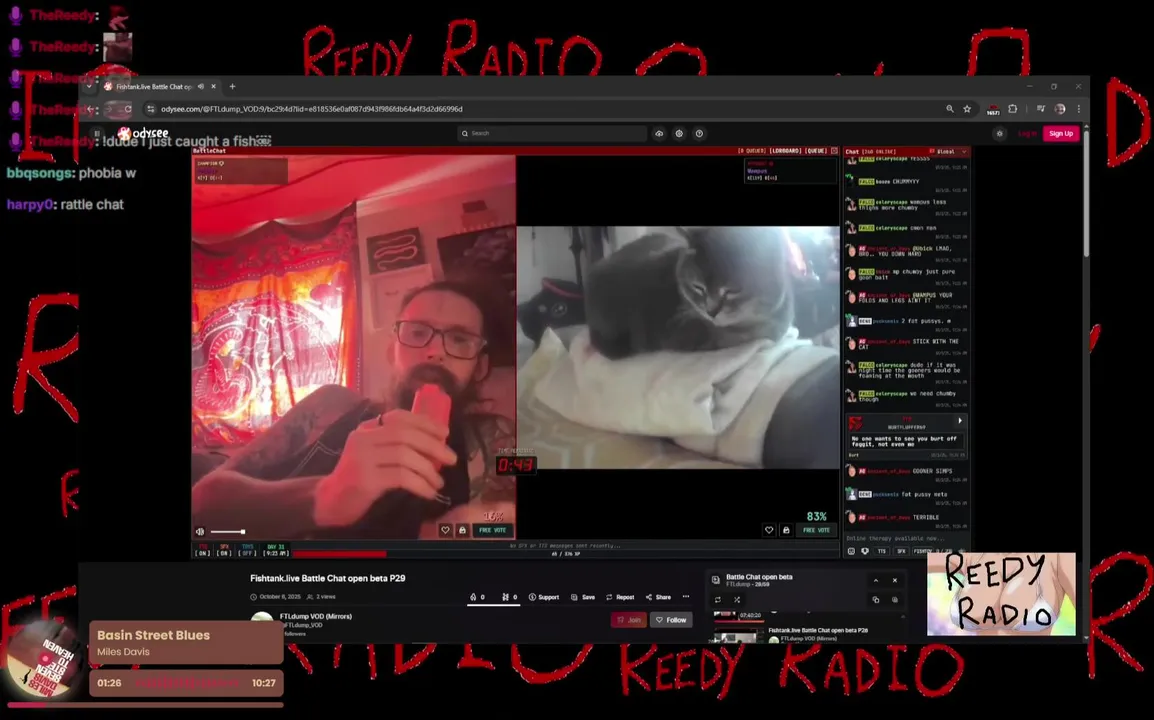Open the Odysee upload cloud icon

point(659,133)
